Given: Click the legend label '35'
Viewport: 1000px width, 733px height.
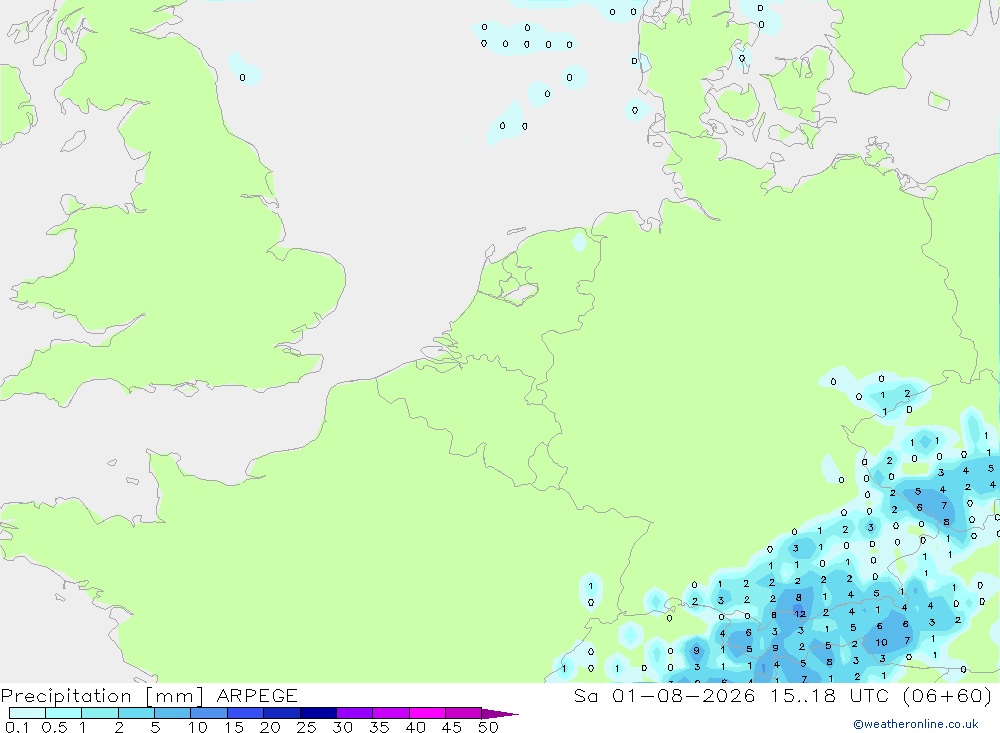Looking at the screenshot, I should (x=379, y=727).
